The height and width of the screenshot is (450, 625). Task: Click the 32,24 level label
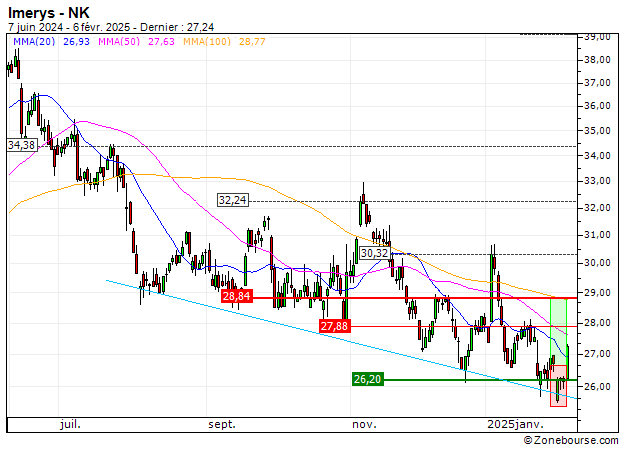click(x=233, y=200)
